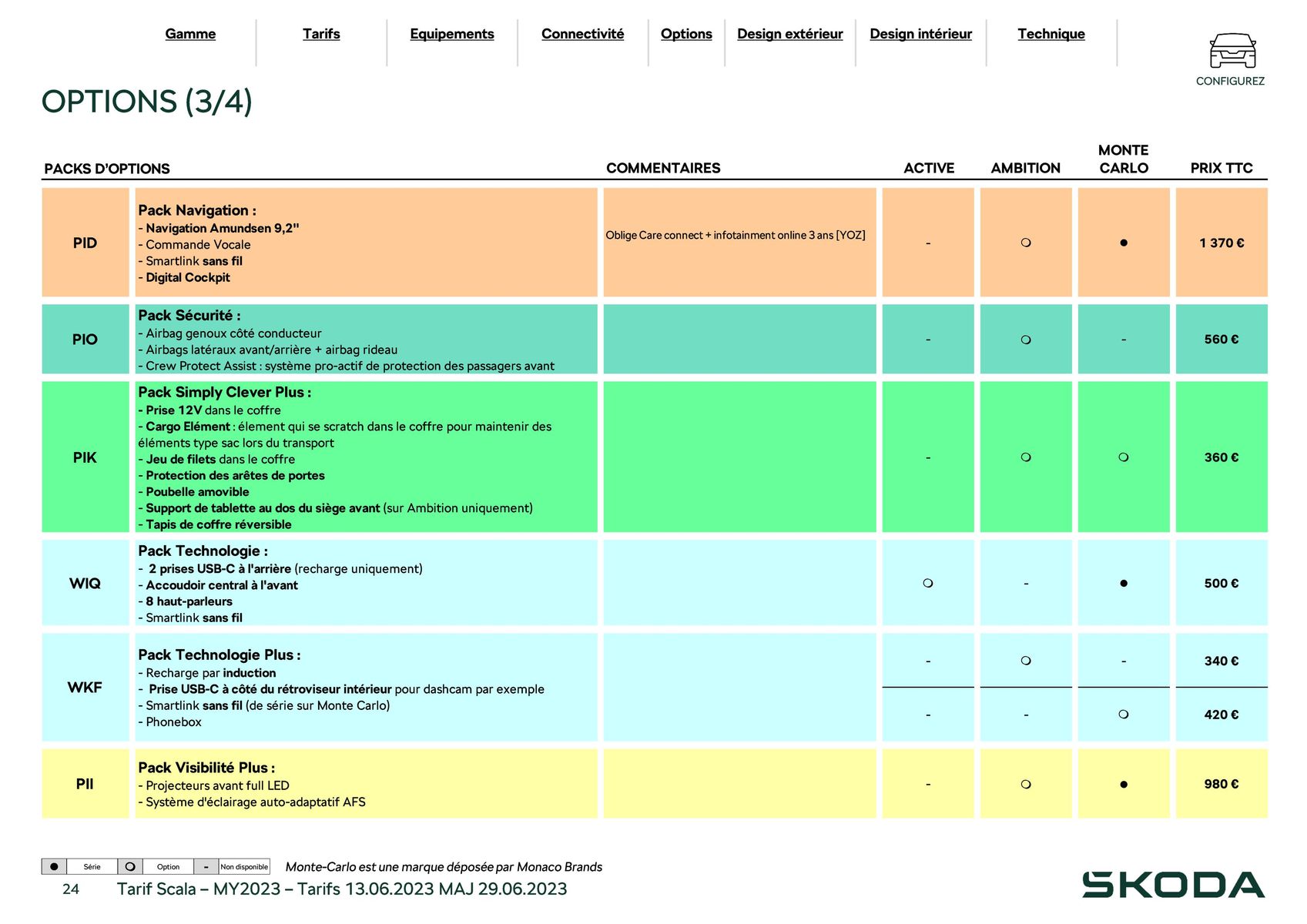Click the PID pack code cell

(85, 243)
